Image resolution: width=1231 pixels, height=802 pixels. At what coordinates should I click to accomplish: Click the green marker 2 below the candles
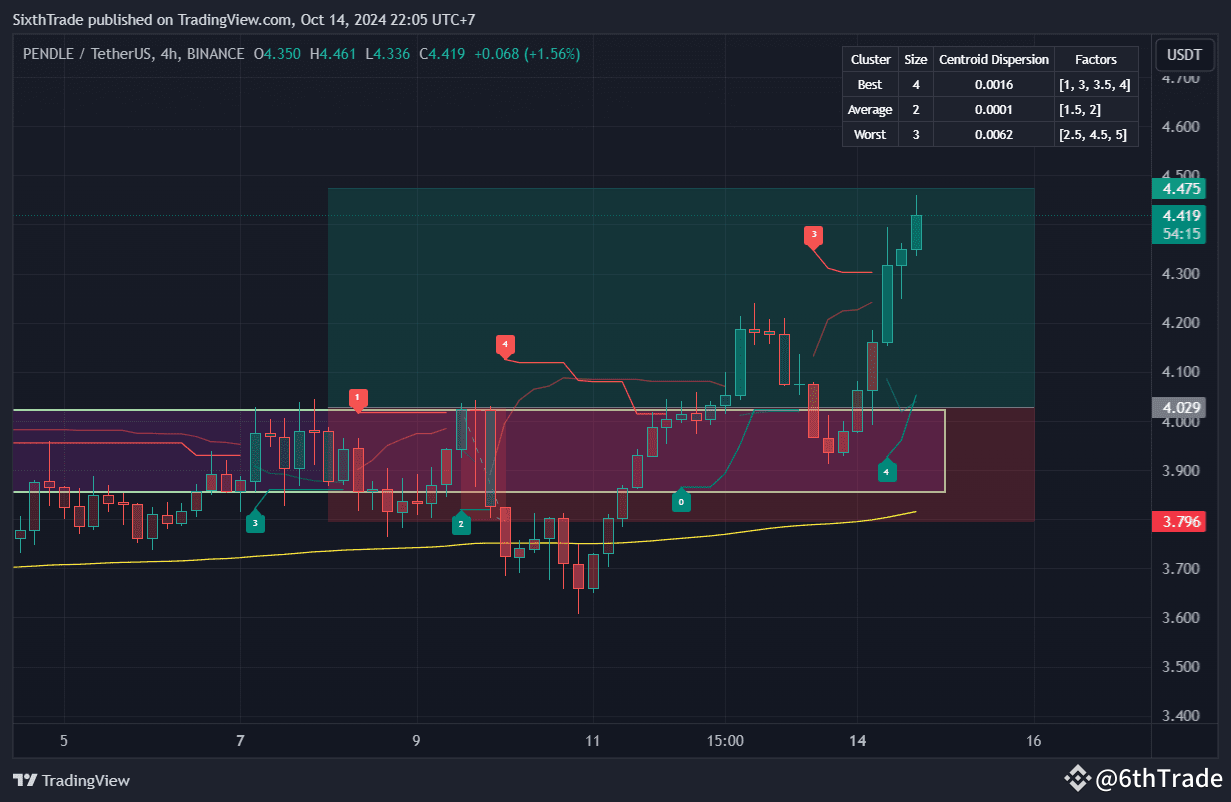pos(461,522)
